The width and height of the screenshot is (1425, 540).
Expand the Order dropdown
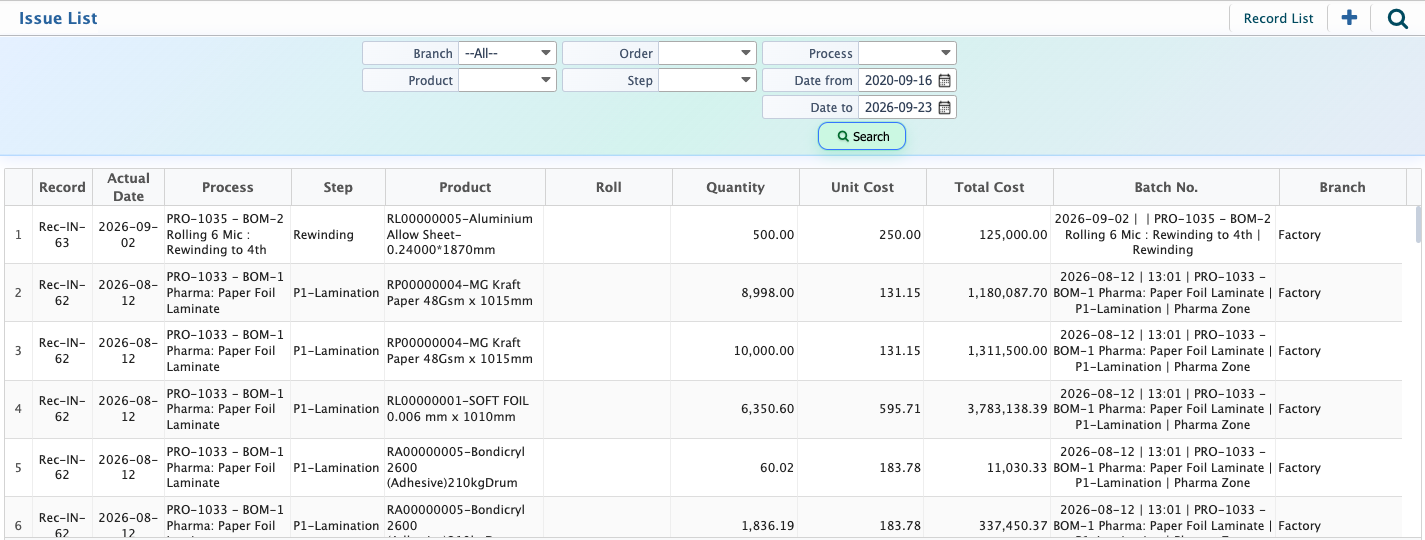[x=707, y=53]
